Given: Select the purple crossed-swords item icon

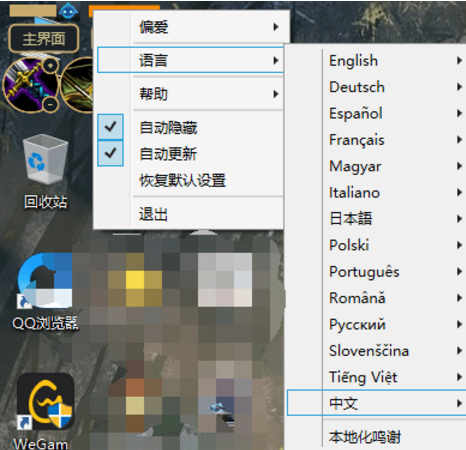Looking at the screenshot, I should pos(30,85).
